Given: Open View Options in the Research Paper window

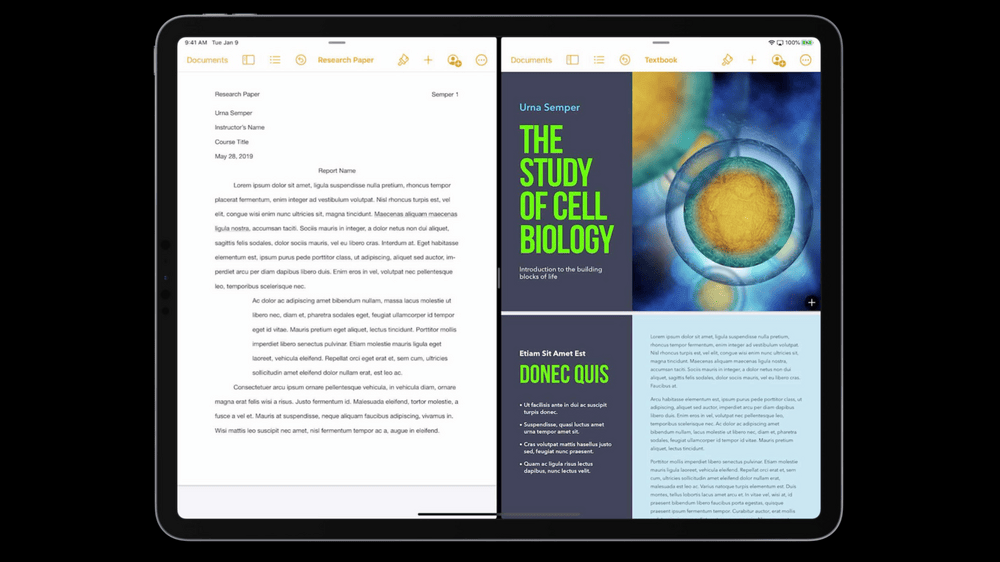Looking at the screenshot, I should coord(248,60).
